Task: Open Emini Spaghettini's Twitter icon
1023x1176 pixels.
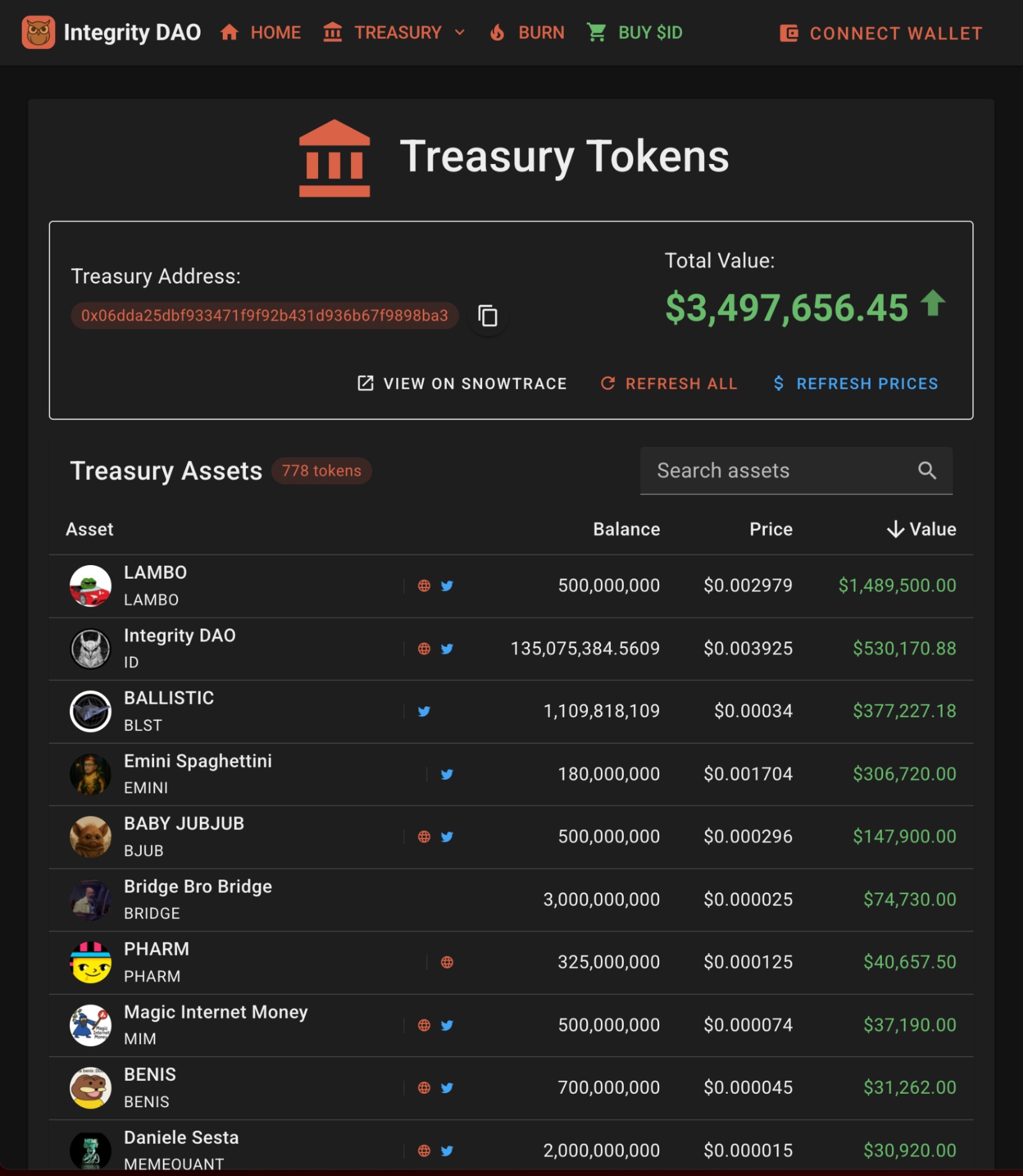Action: (x=447, y=774)
